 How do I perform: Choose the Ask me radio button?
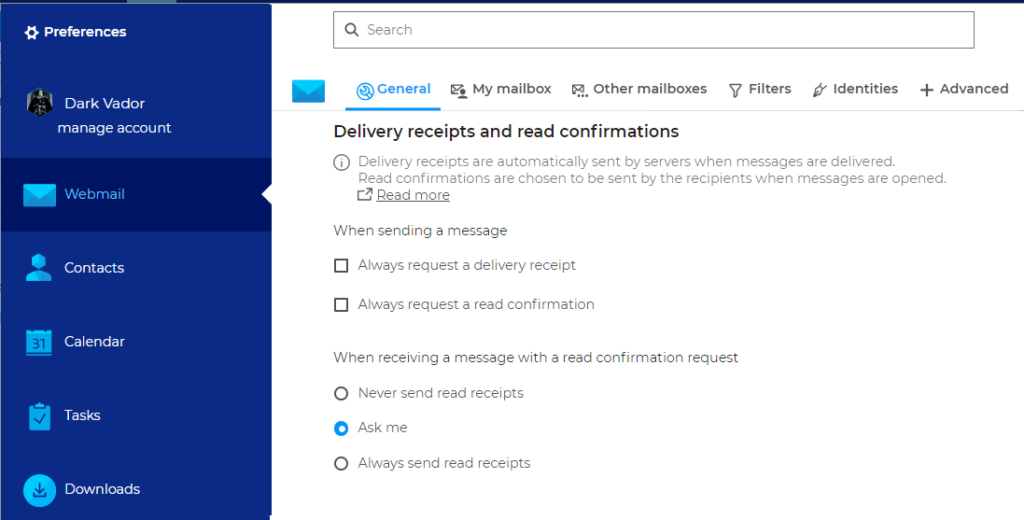coord(341,428)
